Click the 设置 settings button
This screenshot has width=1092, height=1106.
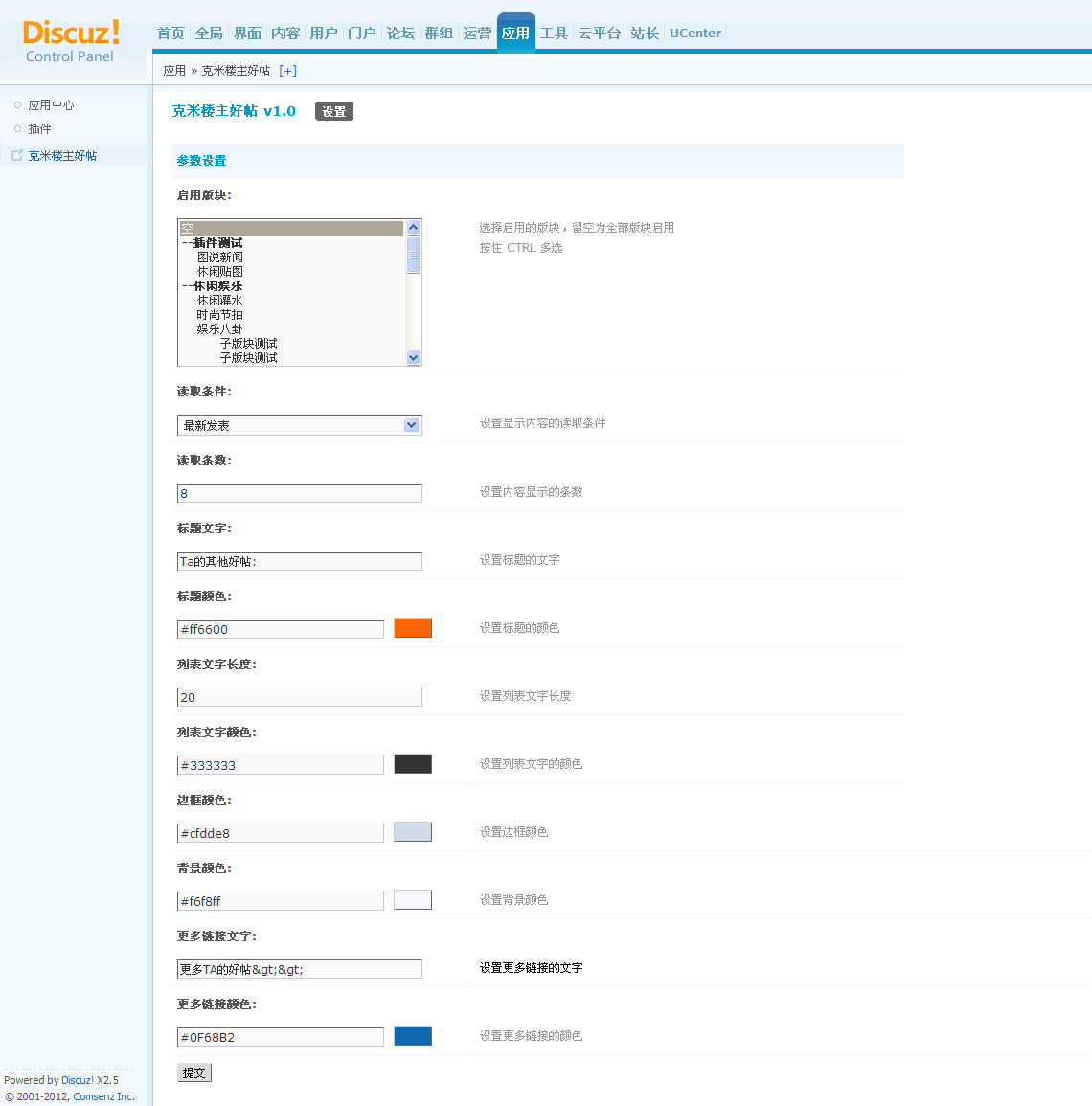[x=333, y=112]
